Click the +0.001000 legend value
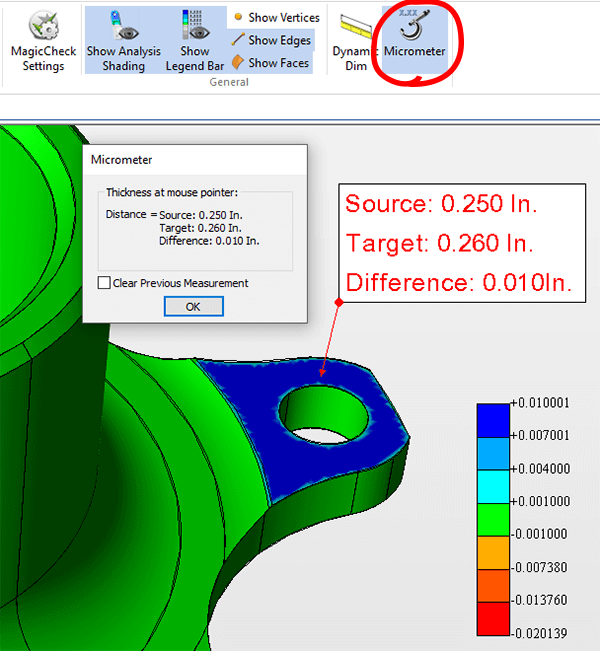The width and height of the screenshot is (600, 651). [540, 501]
